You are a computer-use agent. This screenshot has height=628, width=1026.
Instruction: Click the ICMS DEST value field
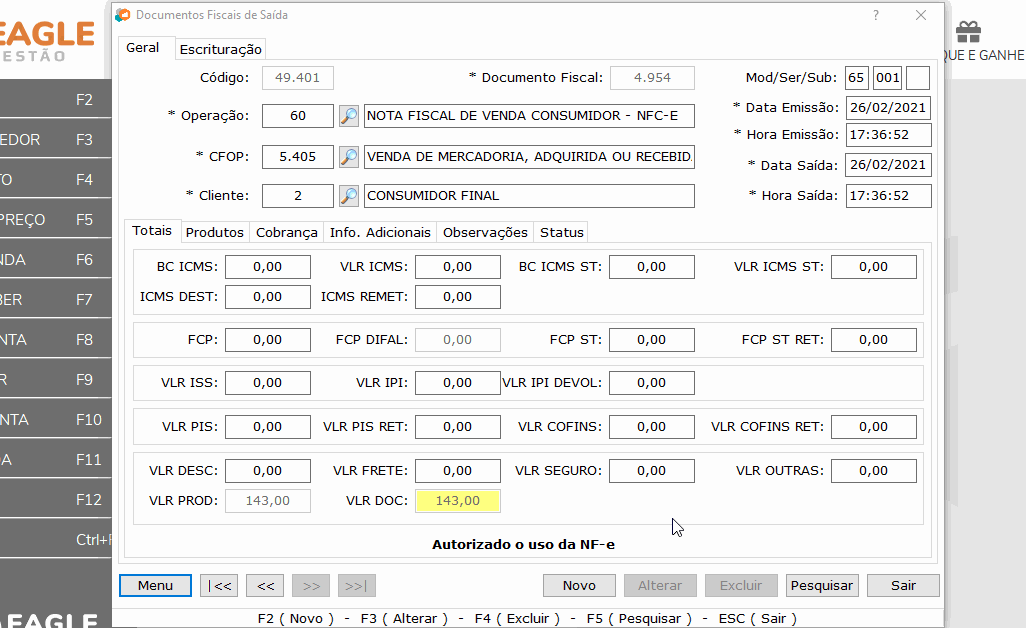tap(268, 297)
